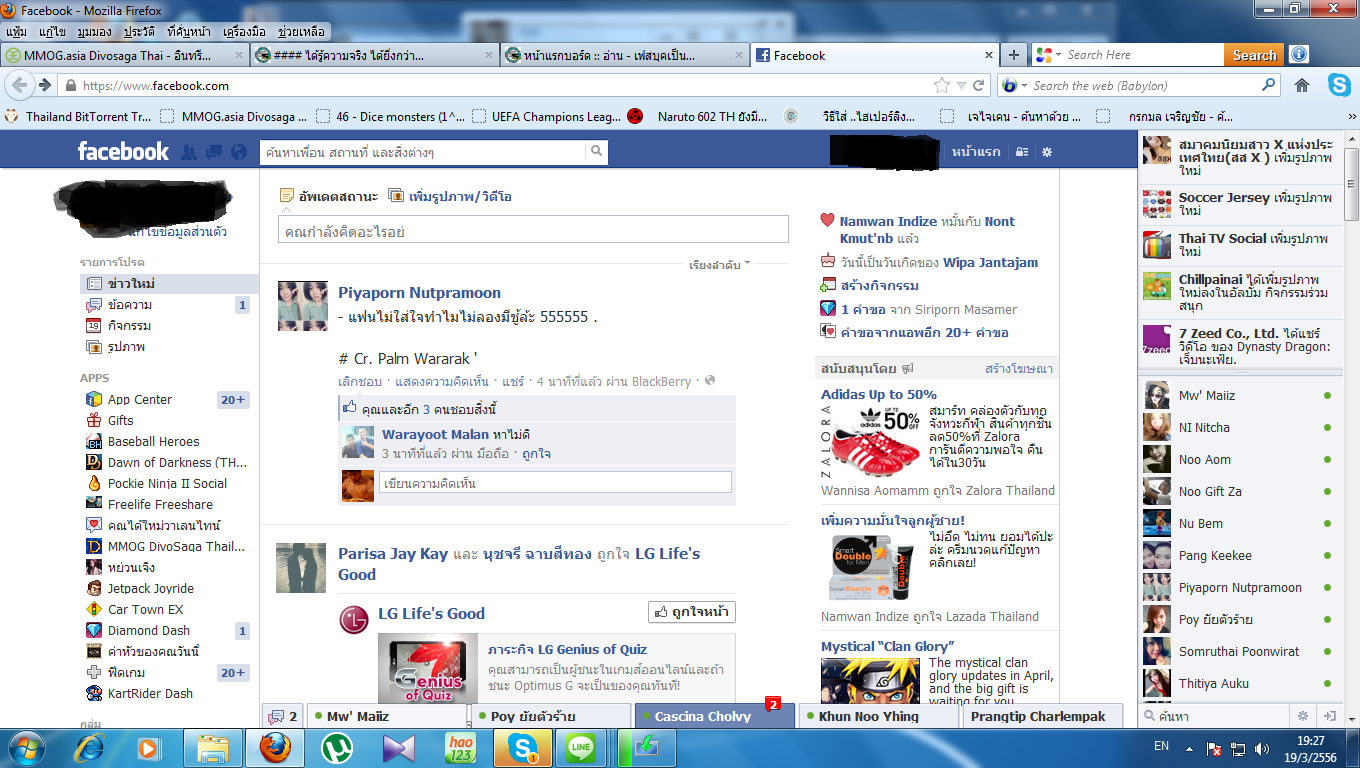Click Firefox back arrow button
This screenshot has width=1360, height=768.
(21, 85)
